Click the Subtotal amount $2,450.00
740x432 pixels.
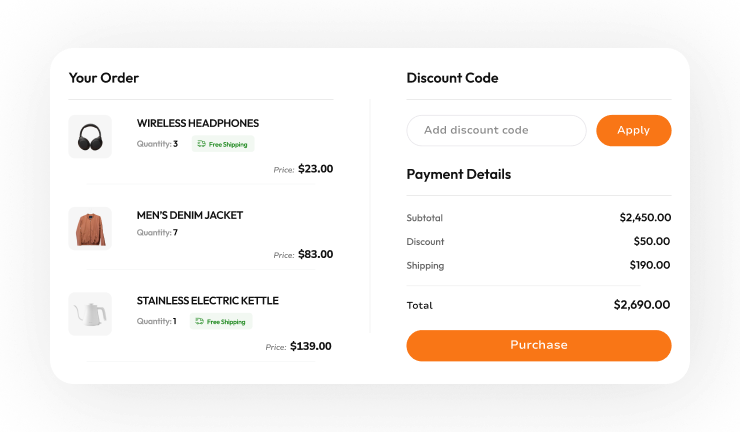click(x=645, y=218)
